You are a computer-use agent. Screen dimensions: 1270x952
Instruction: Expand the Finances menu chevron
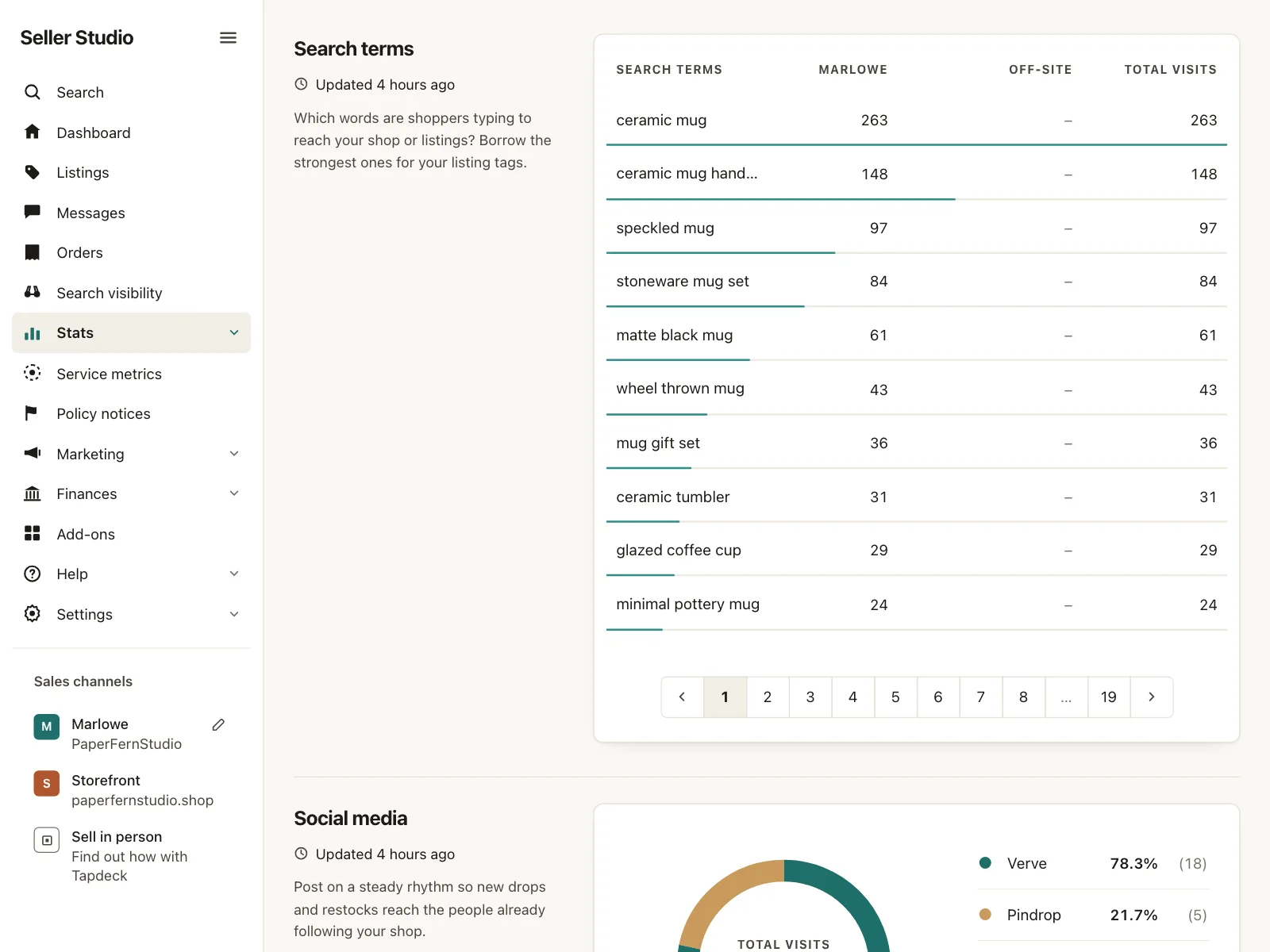click(234, 493)
